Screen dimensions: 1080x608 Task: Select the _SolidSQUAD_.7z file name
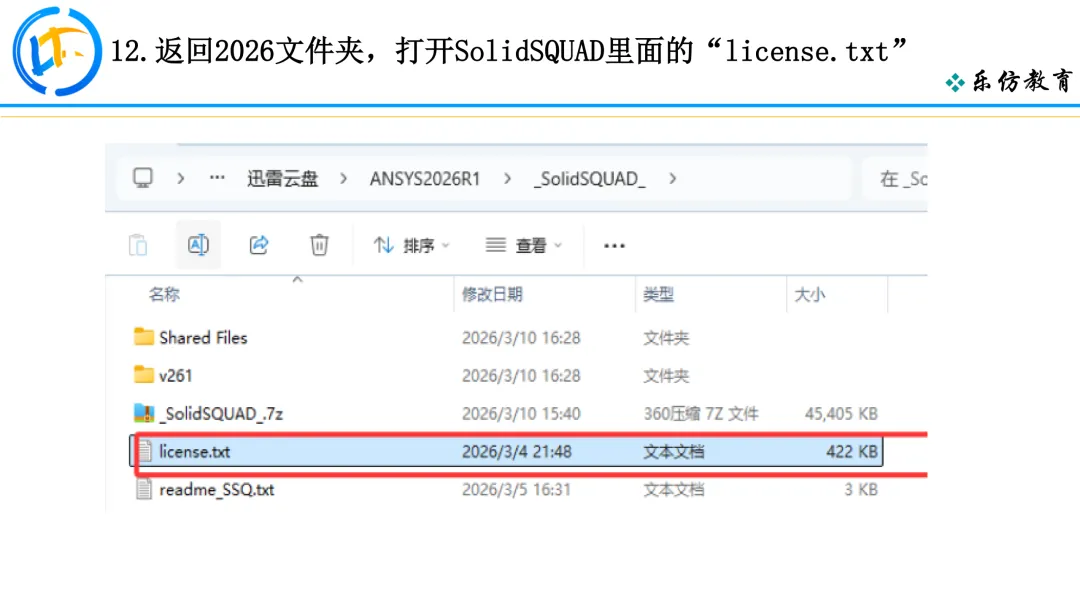click(221, 414)
